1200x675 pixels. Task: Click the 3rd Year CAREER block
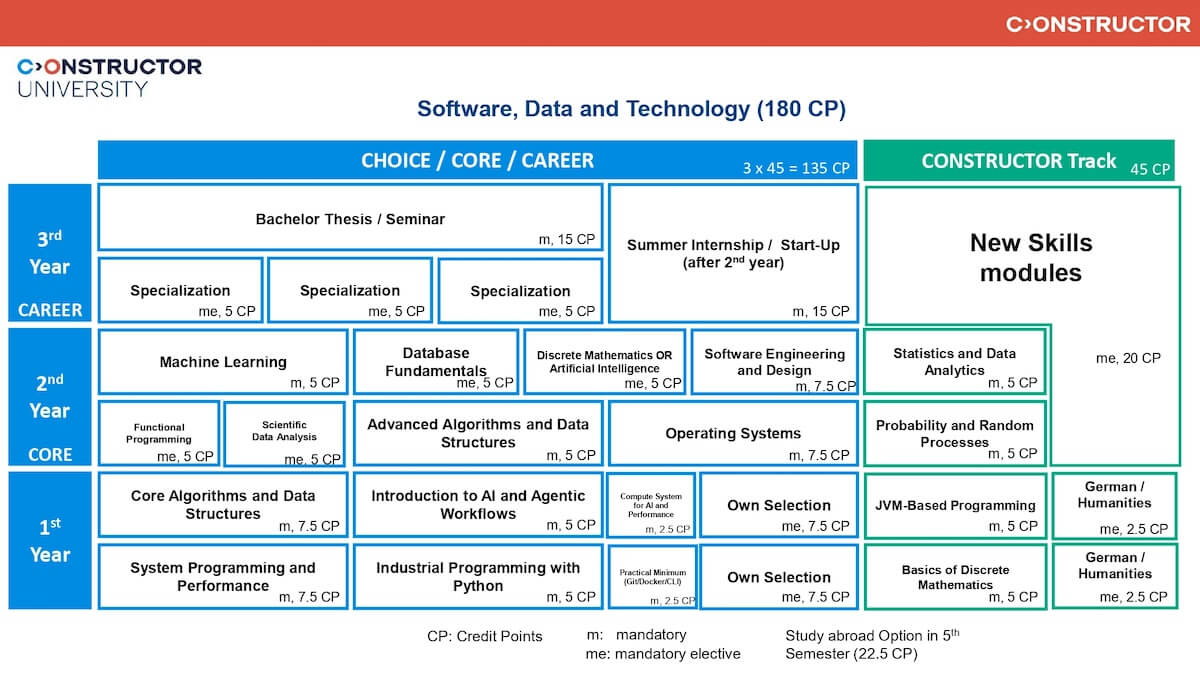coord(50,253)
